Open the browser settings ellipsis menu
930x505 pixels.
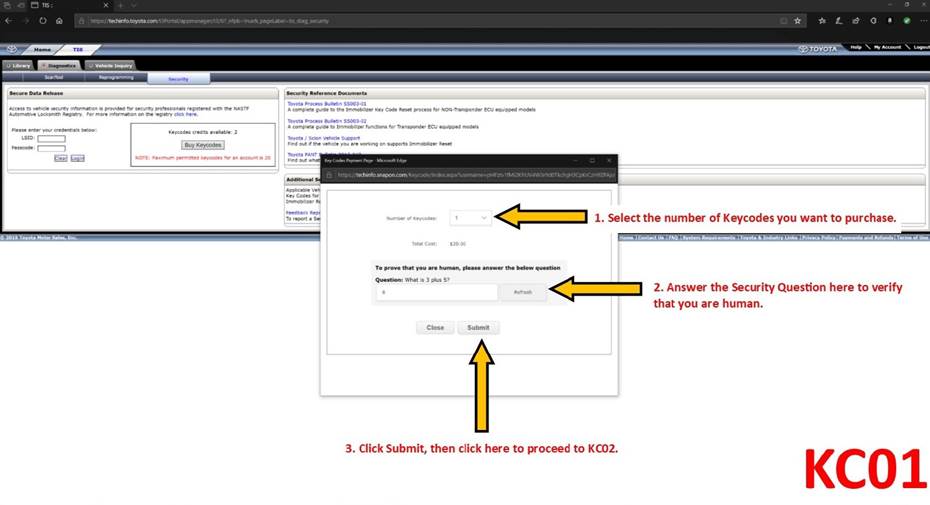point(923,21)
